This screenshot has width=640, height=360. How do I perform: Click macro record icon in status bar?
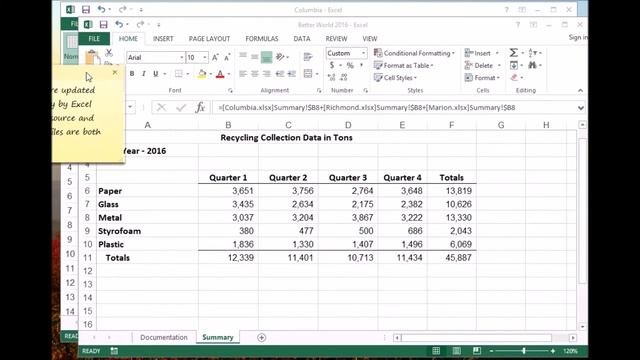pyautogui.click(x=114, y=351)
